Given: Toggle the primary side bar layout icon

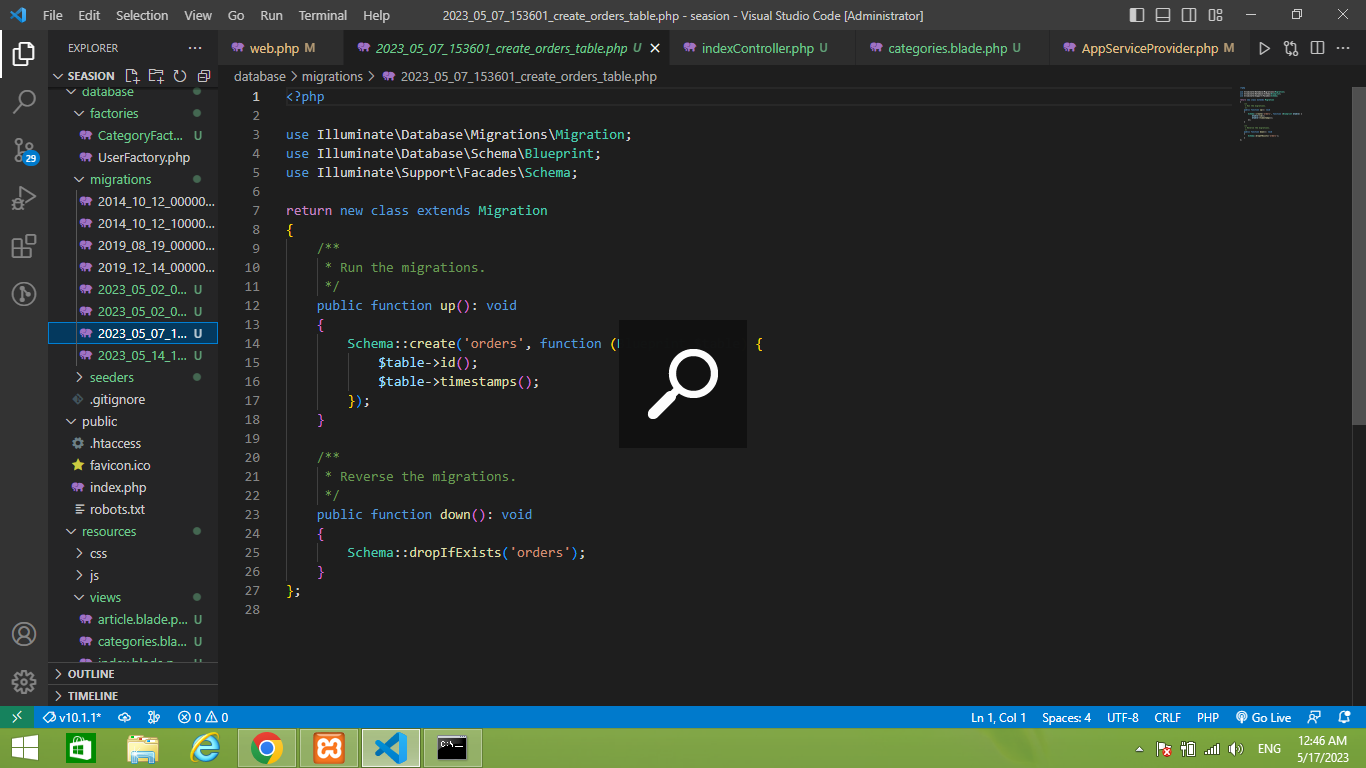Looking at the screenshot, I should coord(1137,15).
